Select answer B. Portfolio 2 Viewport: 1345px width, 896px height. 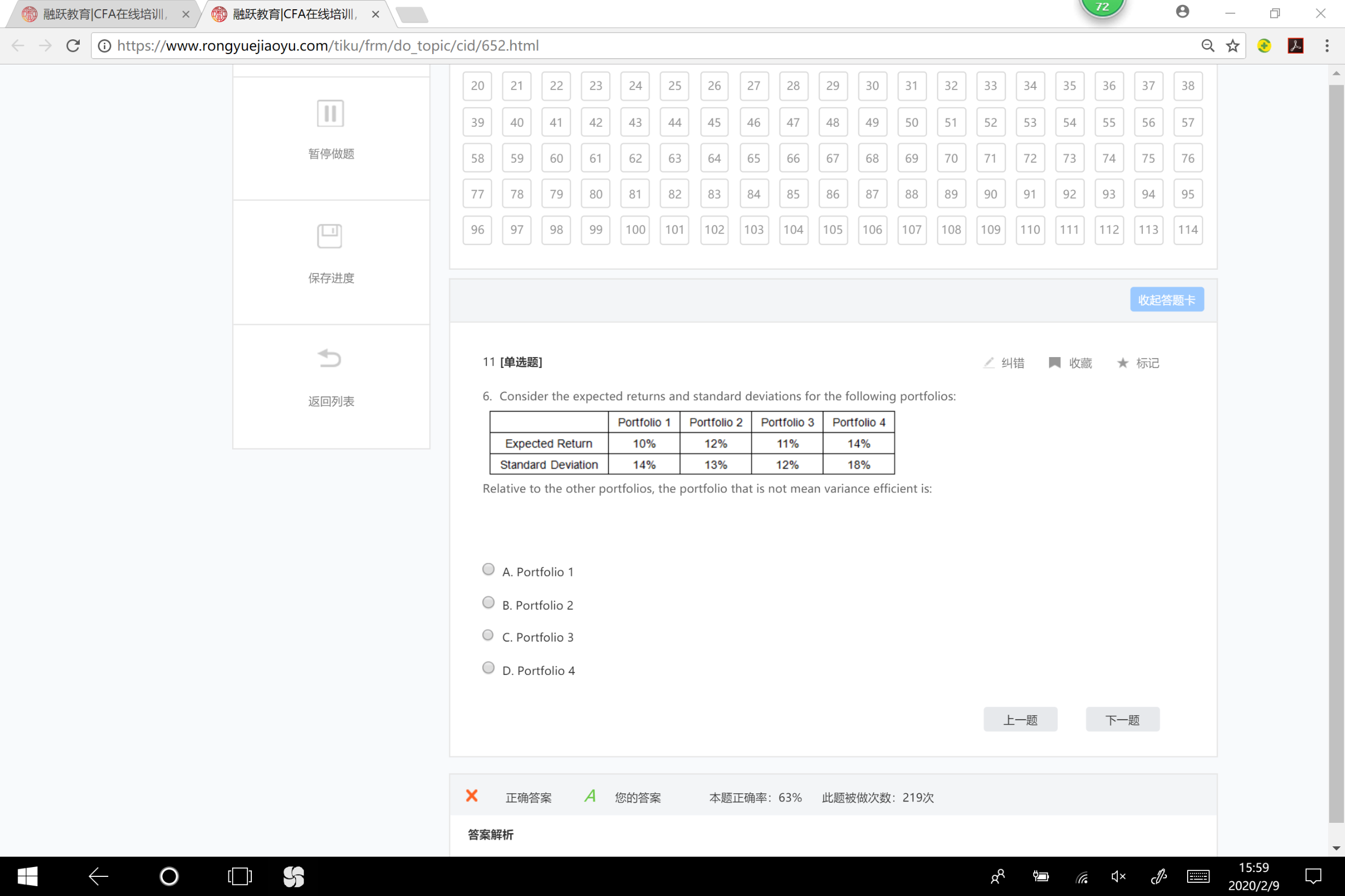point(488,602)
